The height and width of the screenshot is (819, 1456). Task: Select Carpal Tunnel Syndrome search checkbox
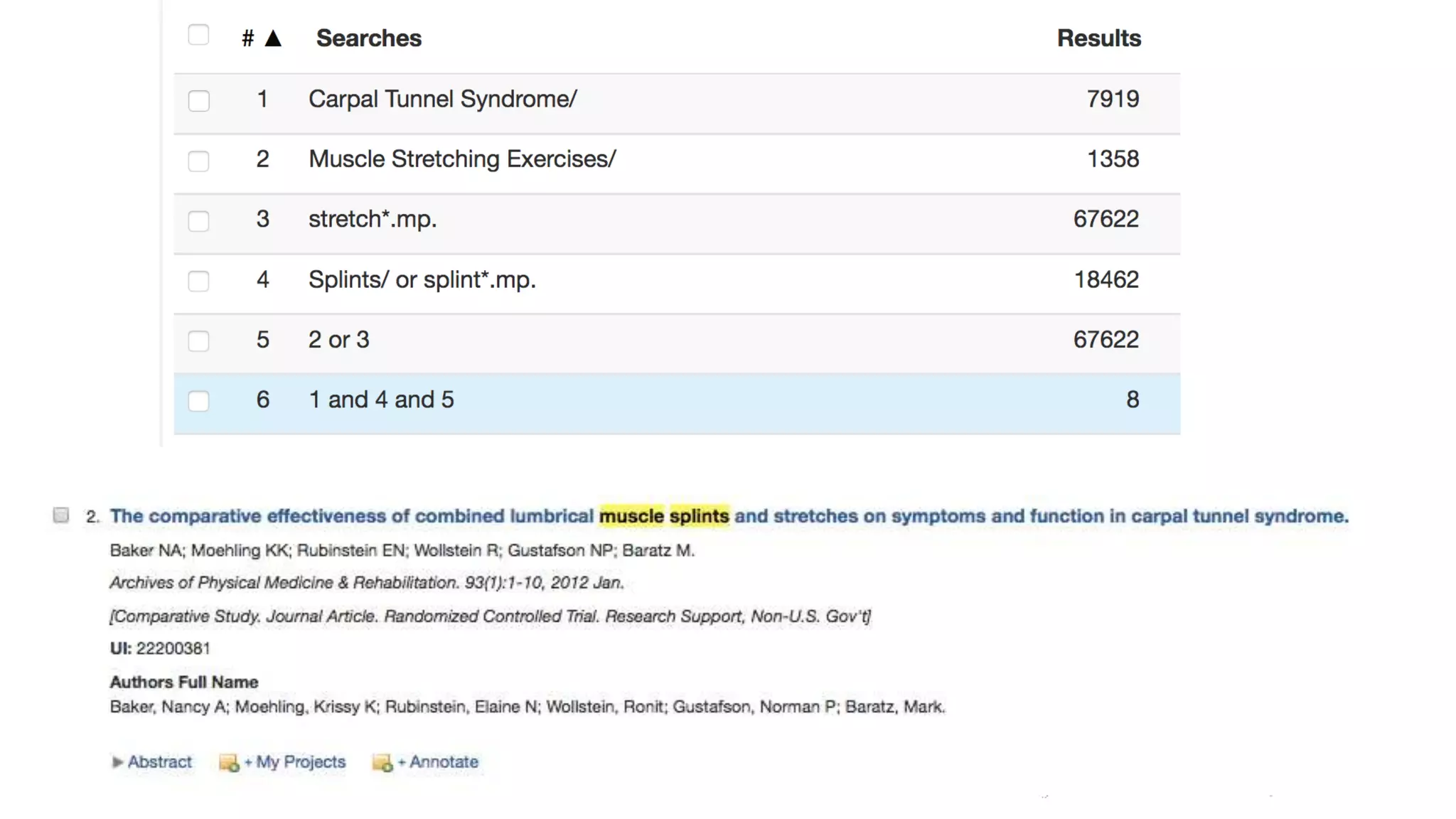(198, 100)
